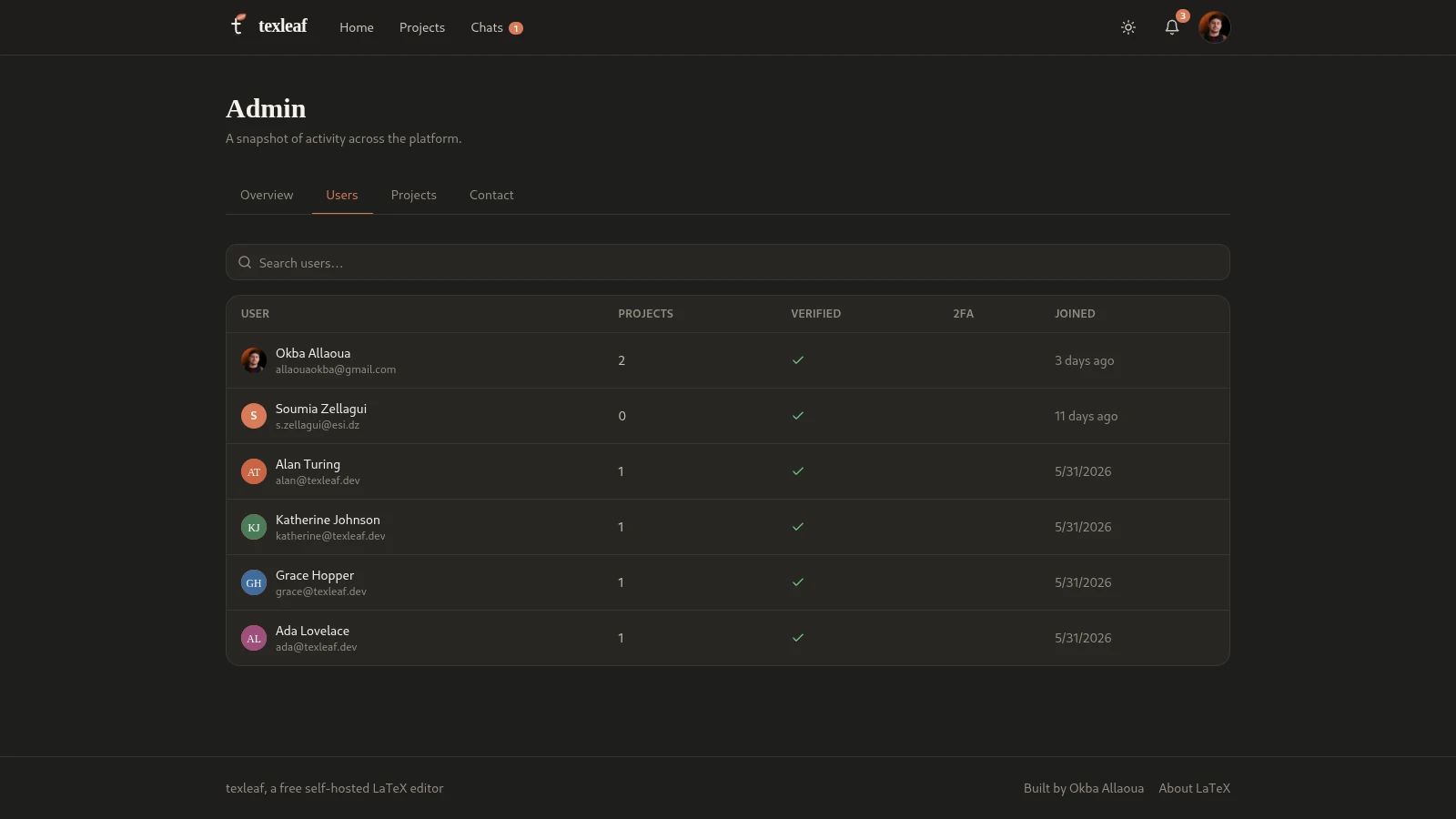
Task: Click Alan Turing's AT avatar
Action: pos(254,471)
